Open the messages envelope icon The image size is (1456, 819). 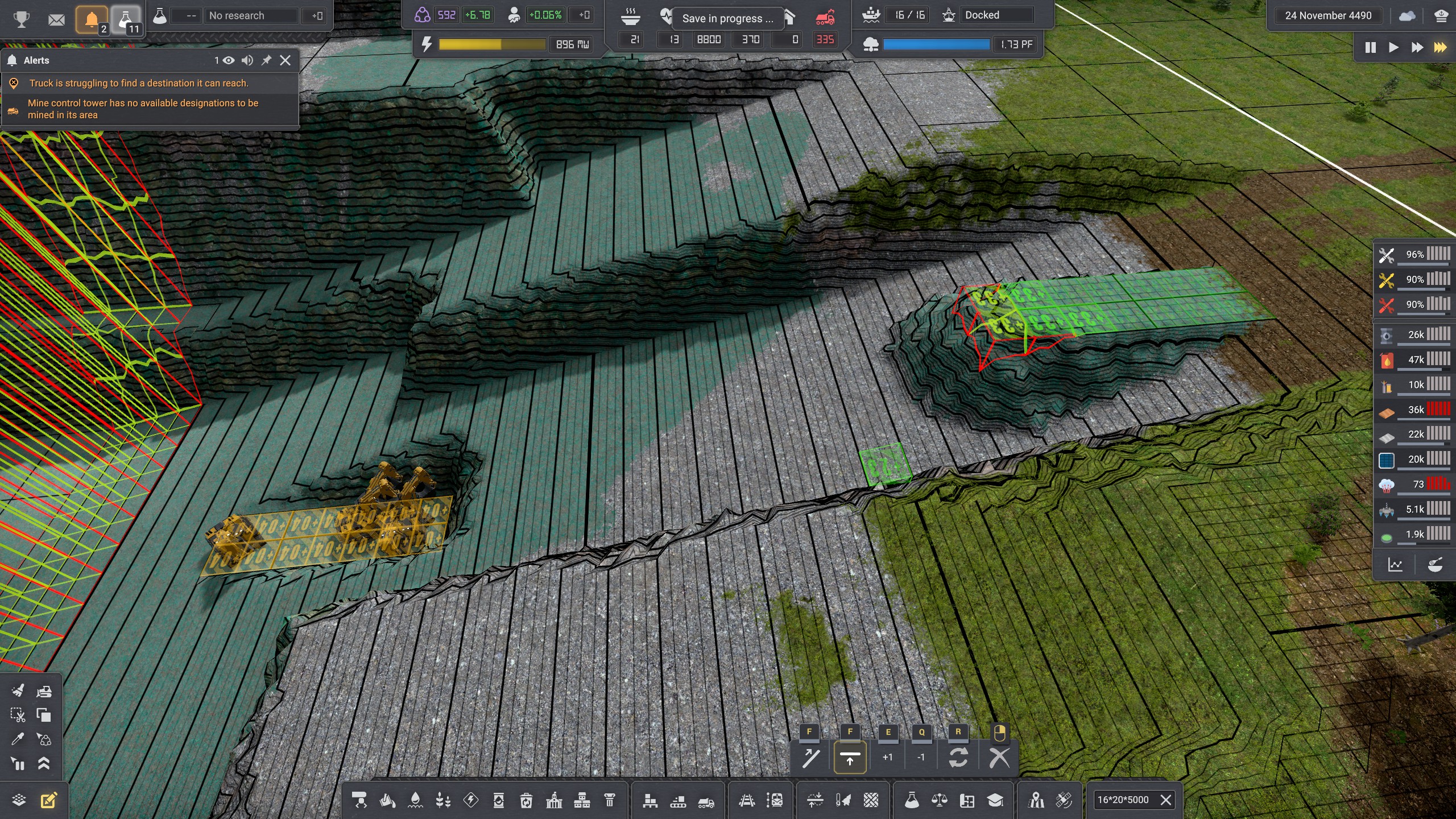[x=56, y=20]
